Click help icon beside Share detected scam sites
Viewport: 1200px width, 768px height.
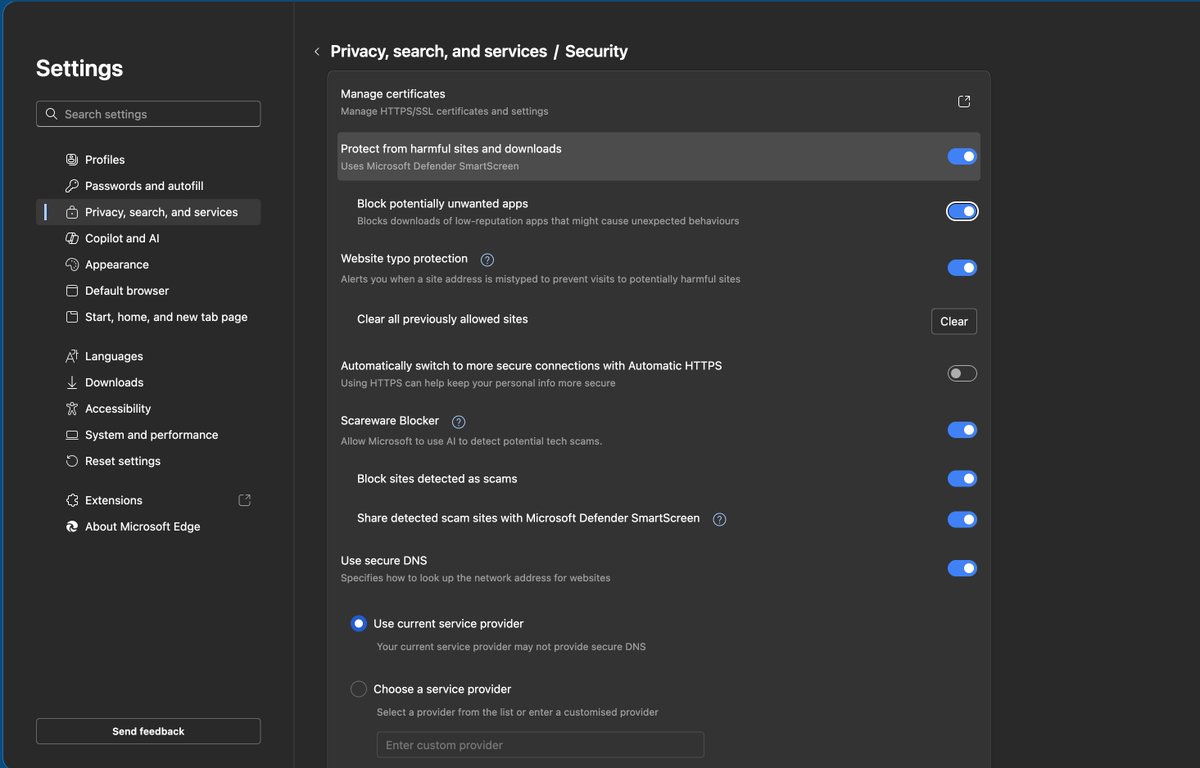(719, 519)
